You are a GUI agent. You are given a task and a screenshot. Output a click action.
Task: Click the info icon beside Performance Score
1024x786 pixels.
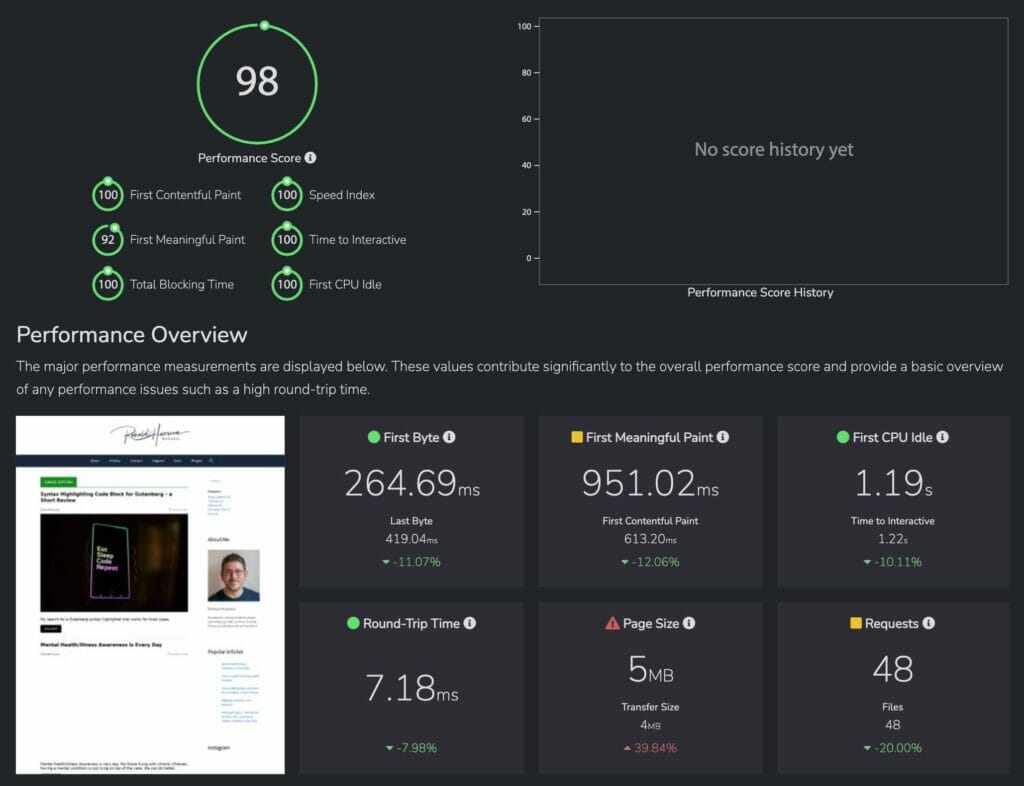(x=310, y=157)
